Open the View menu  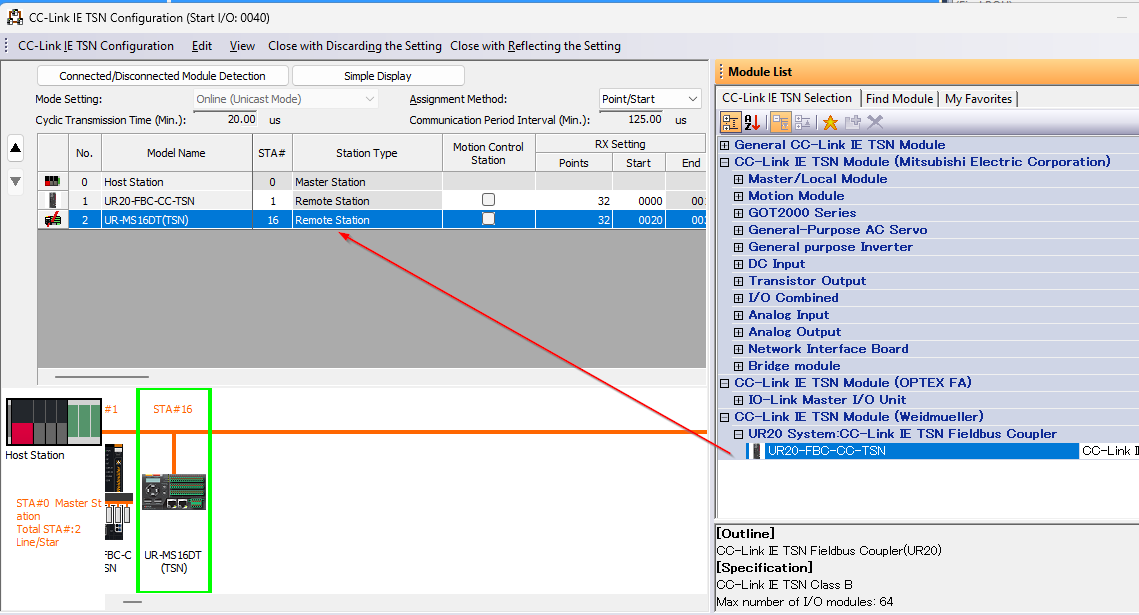242,46
